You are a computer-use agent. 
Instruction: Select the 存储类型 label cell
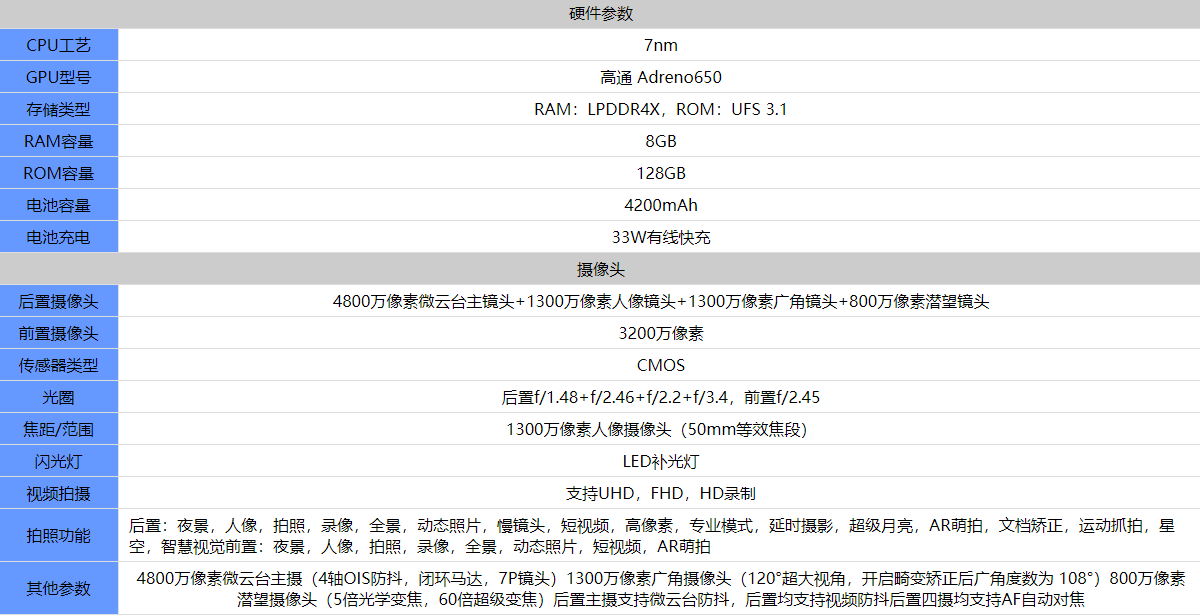(x=59, y=109)
